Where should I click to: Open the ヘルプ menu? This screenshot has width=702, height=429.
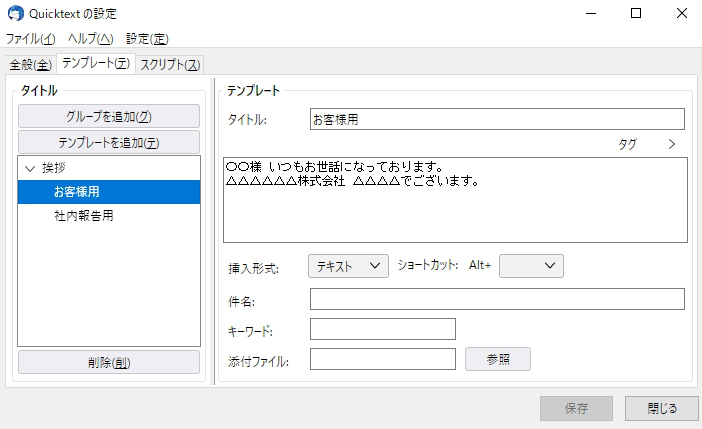coord(90,39)
